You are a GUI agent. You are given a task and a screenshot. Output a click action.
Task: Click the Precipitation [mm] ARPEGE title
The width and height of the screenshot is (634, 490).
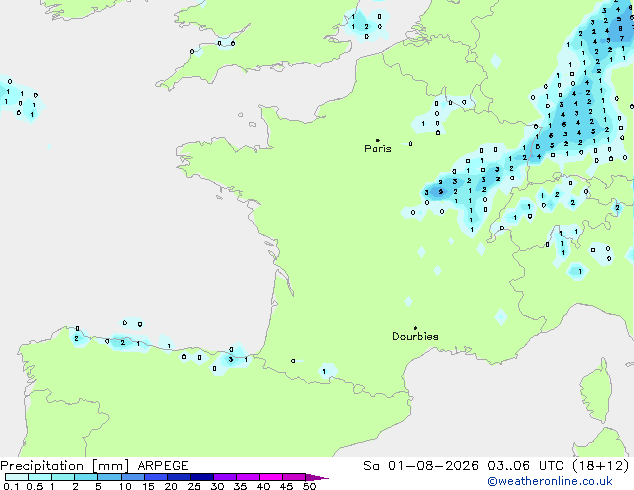pos(94,466)
